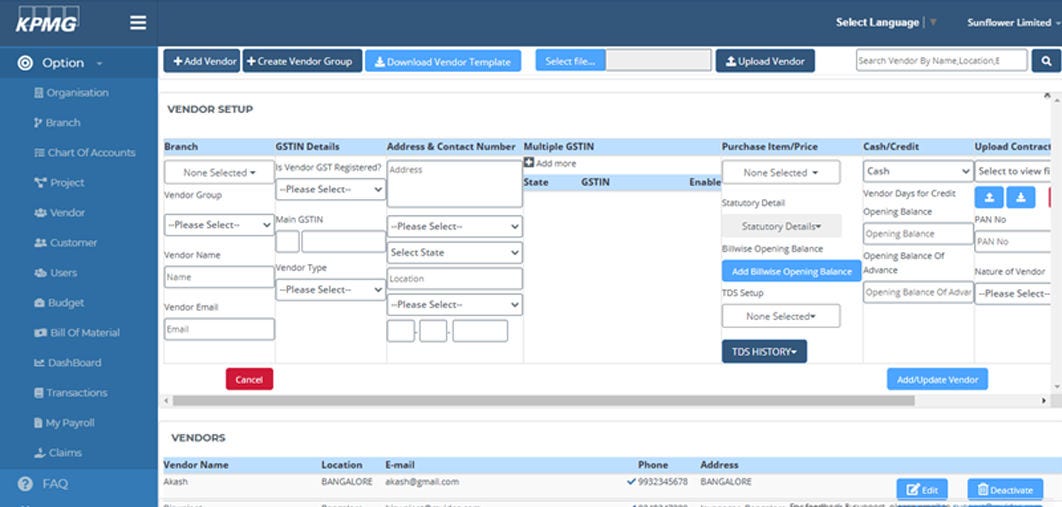This screenshot has height=507, width=1062.
Task: Expand the TDS HISTORY dropdown
Action: click(x=764, y=352)
